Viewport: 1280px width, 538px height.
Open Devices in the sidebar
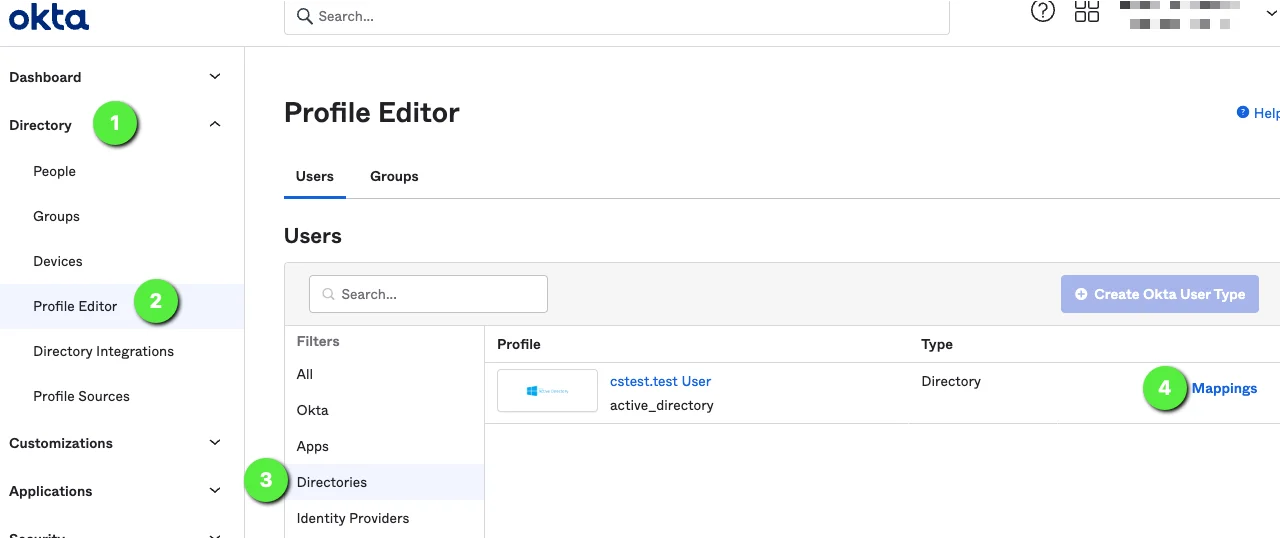[58, 261]
